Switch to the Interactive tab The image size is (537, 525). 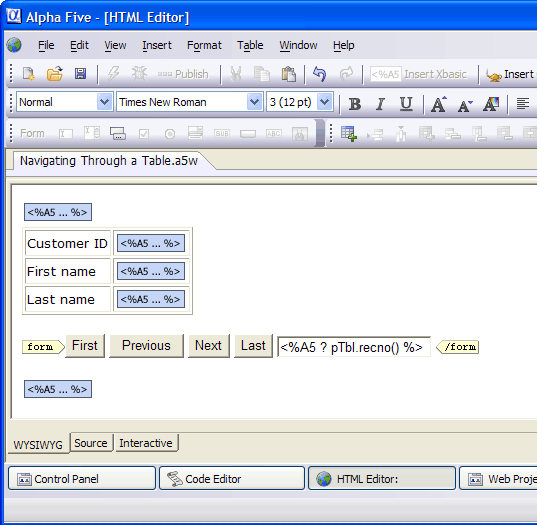pos(146,443)
